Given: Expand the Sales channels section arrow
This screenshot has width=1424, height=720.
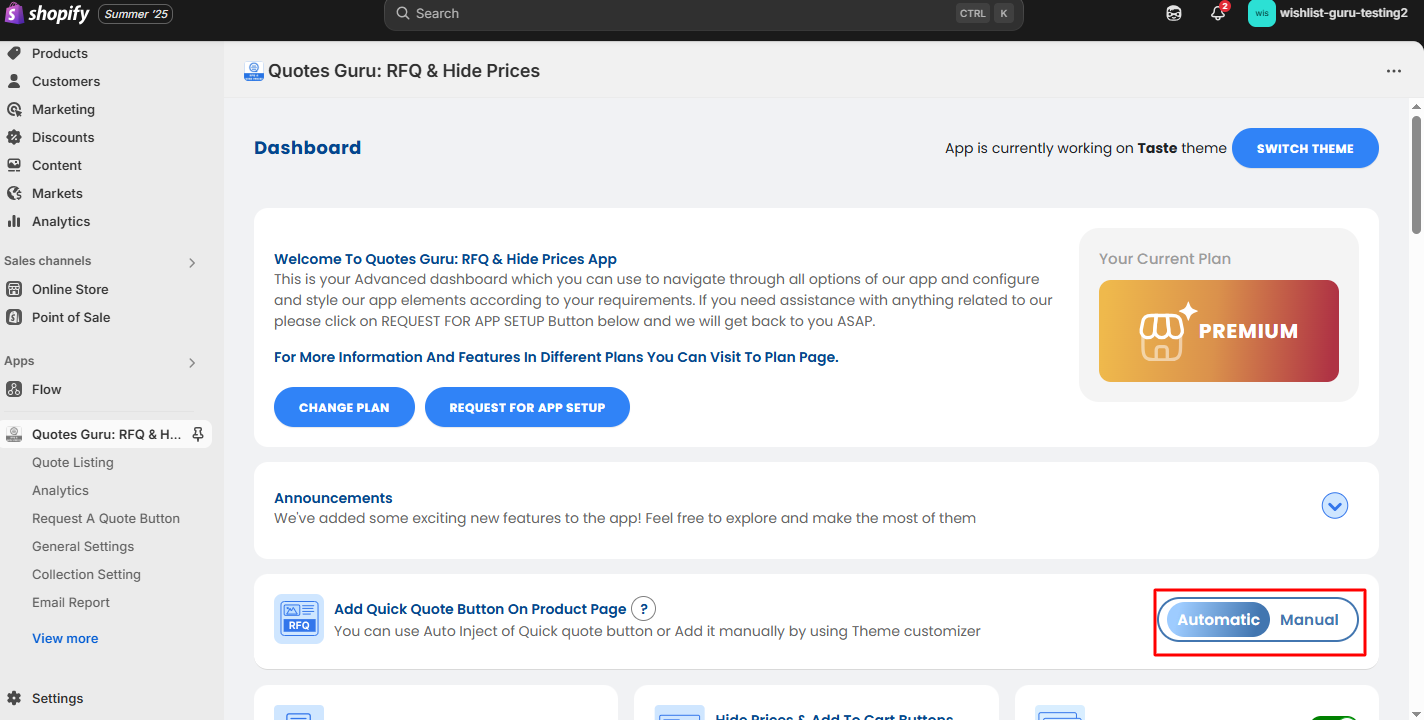Looking at the screenshot, I should tap(192, 262).
